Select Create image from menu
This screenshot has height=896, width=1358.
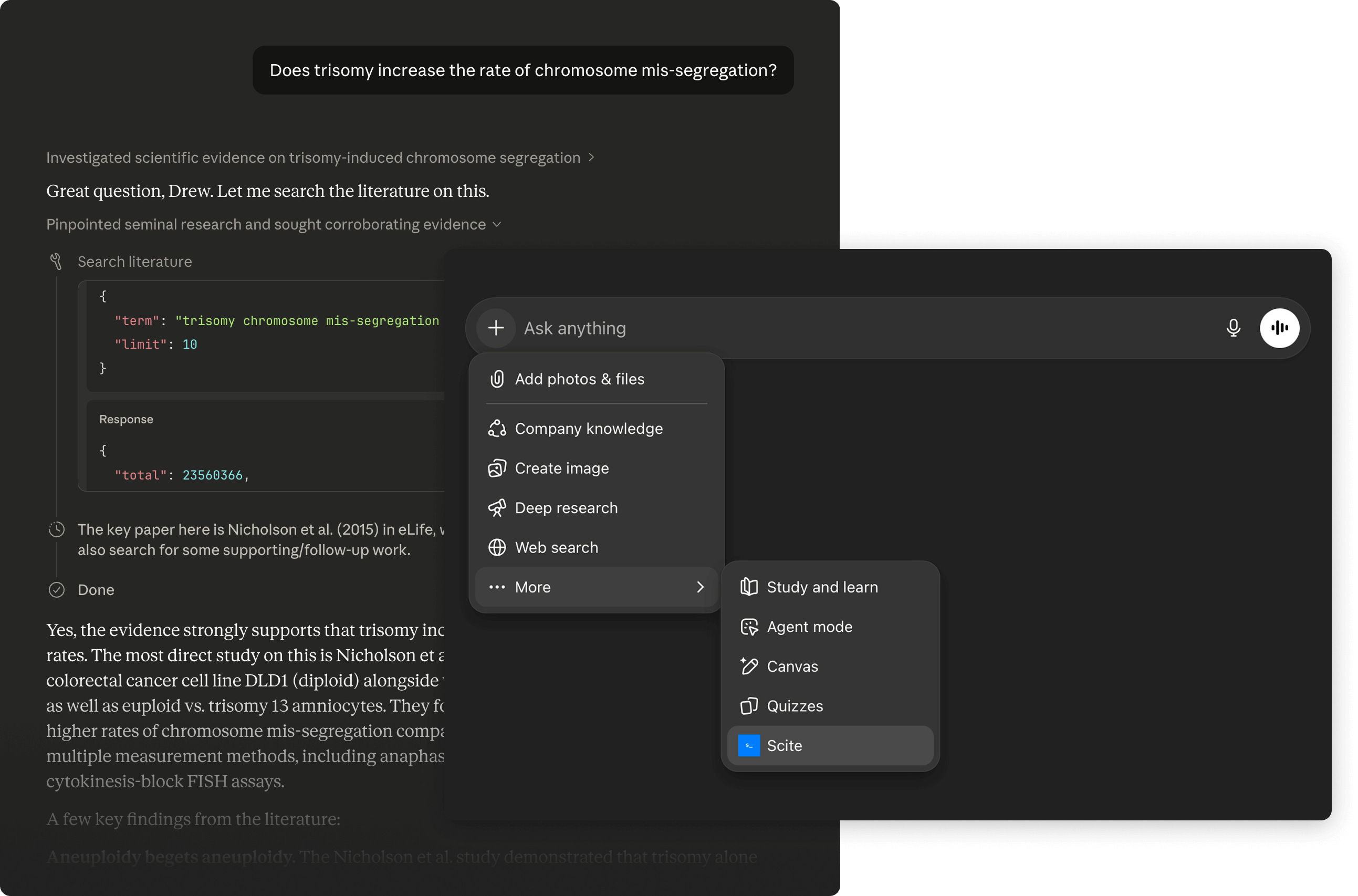point(561,468)
